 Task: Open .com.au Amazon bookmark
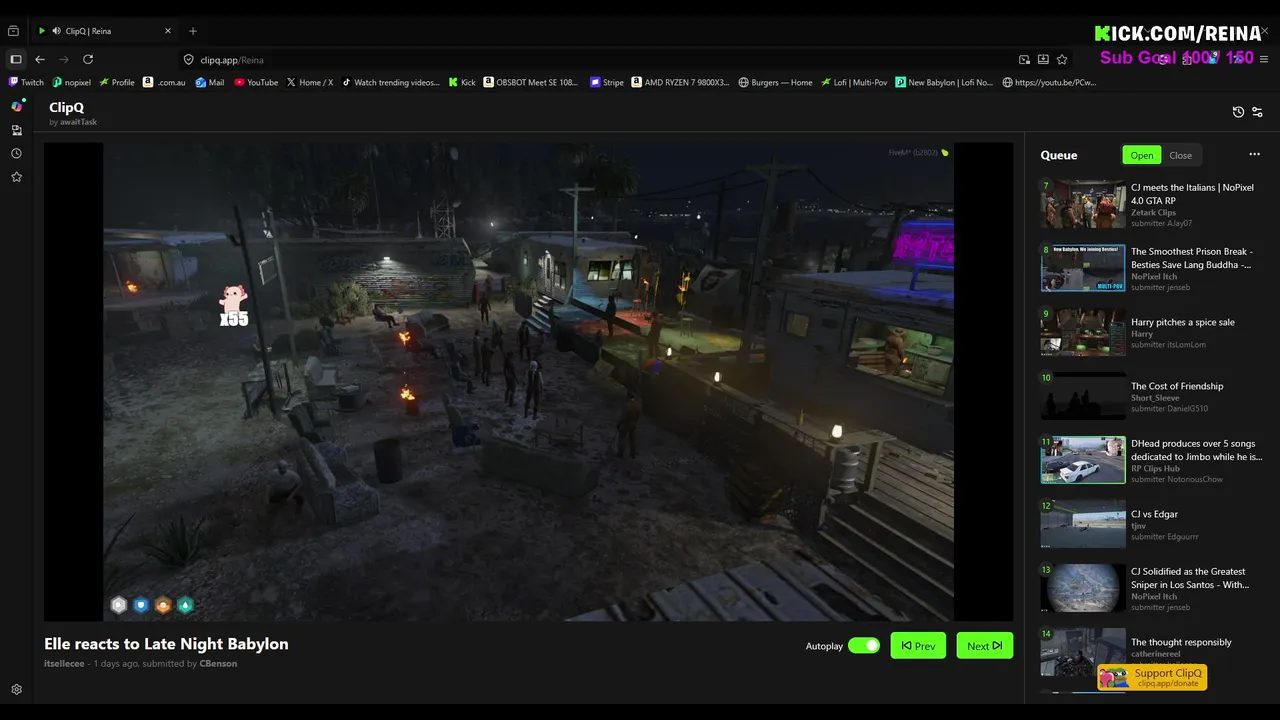[x=164, y=82]
